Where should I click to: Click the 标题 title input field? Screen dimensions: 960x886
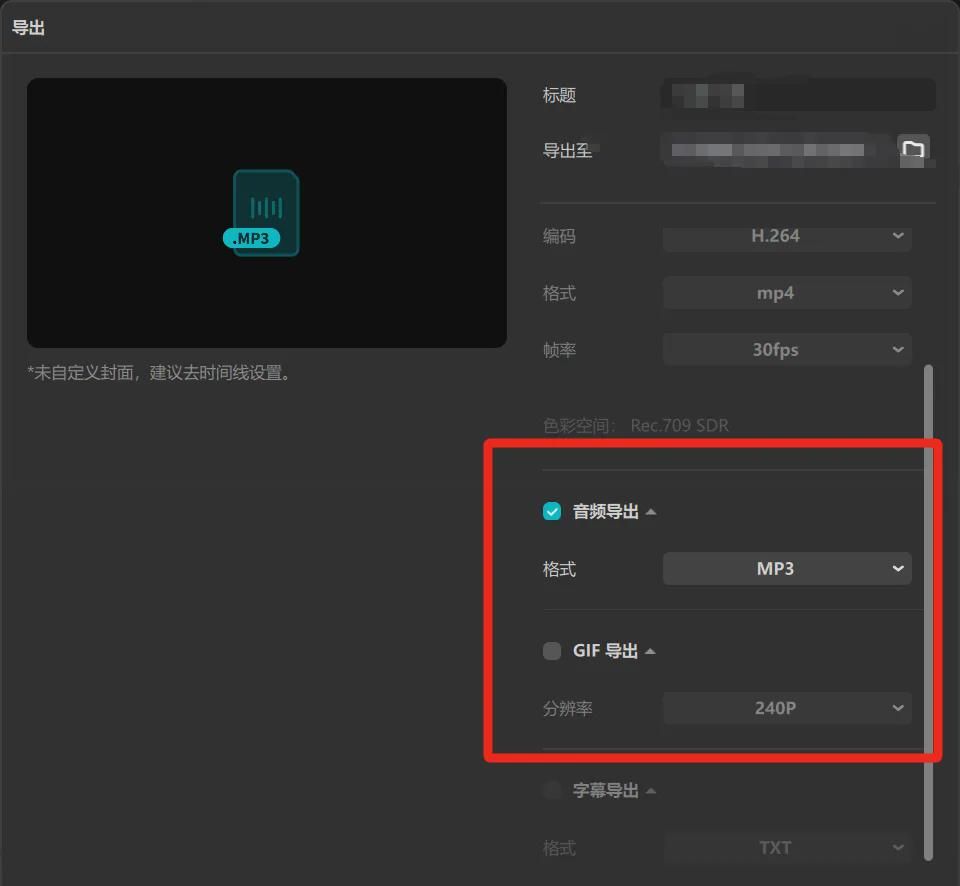point(797,95)
